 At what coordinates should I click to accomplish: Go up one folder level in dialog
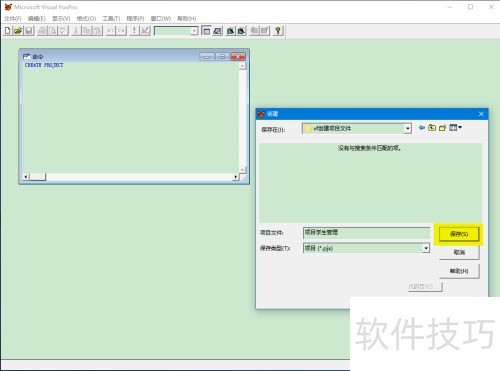(432, 128)
